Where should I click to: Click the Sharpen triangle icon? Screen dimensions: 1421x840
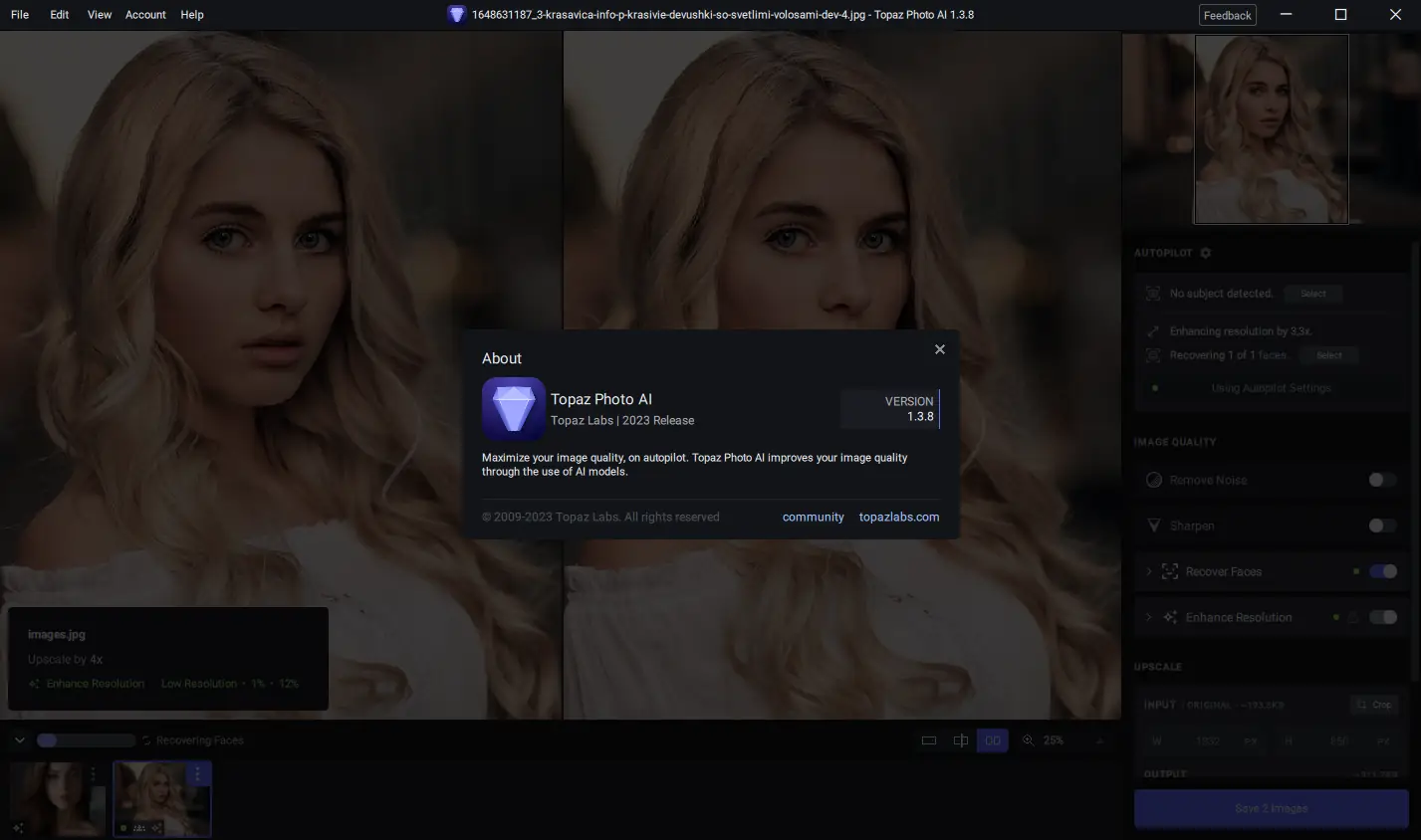tap(1154, 525)
